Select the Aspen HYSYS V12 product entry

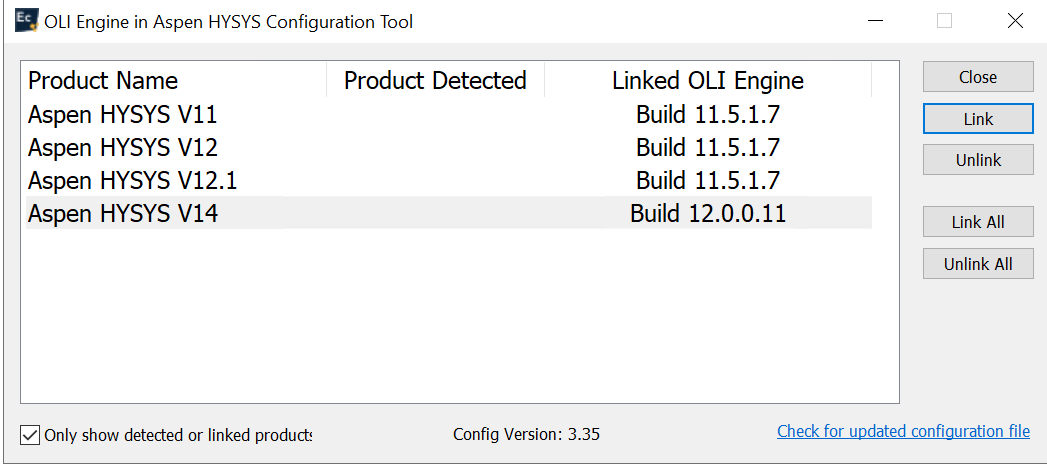click(122, 148)
